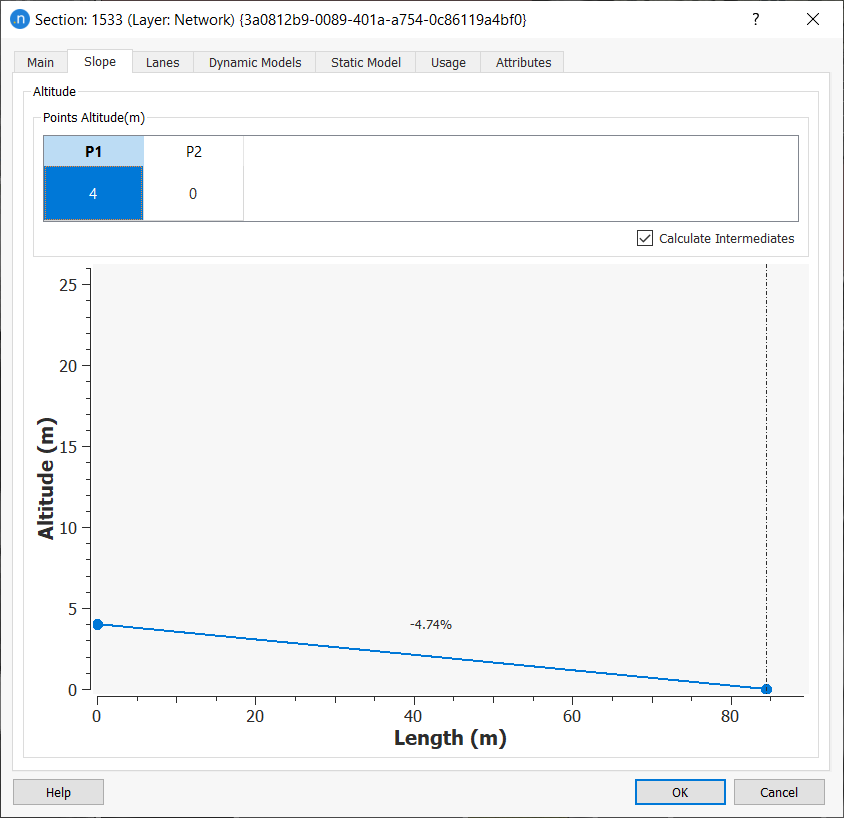Click the Help button

click(x=58, y=792)
